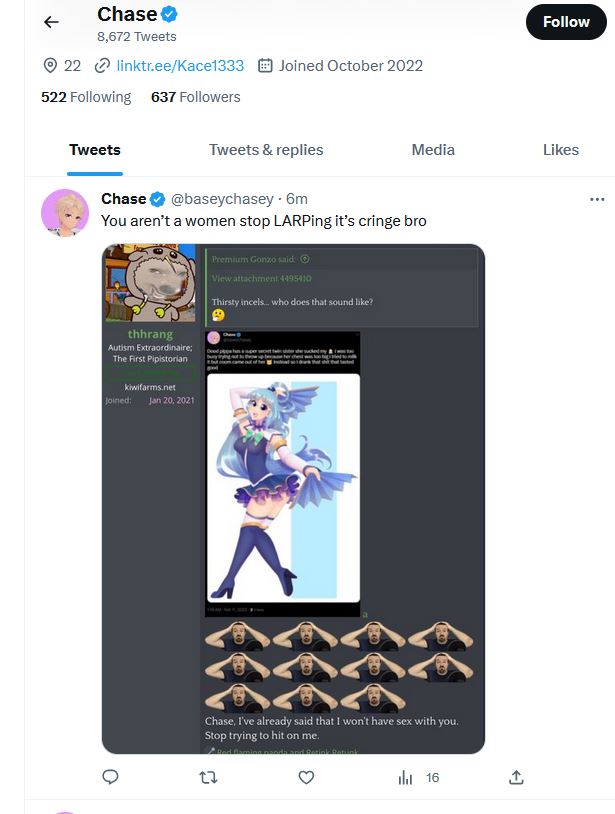Open the linktr.ee/Kace1333 link
This screenshot has width=615, height=814.
pos(180,66)
